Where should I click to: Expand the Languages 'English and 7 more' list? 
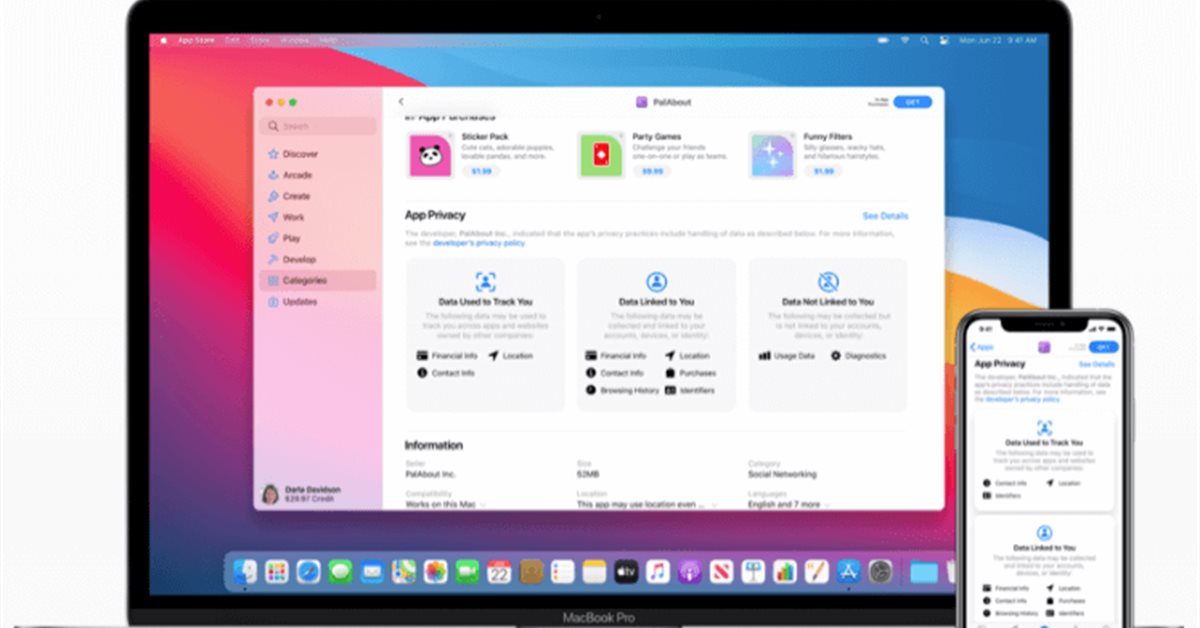827,505
